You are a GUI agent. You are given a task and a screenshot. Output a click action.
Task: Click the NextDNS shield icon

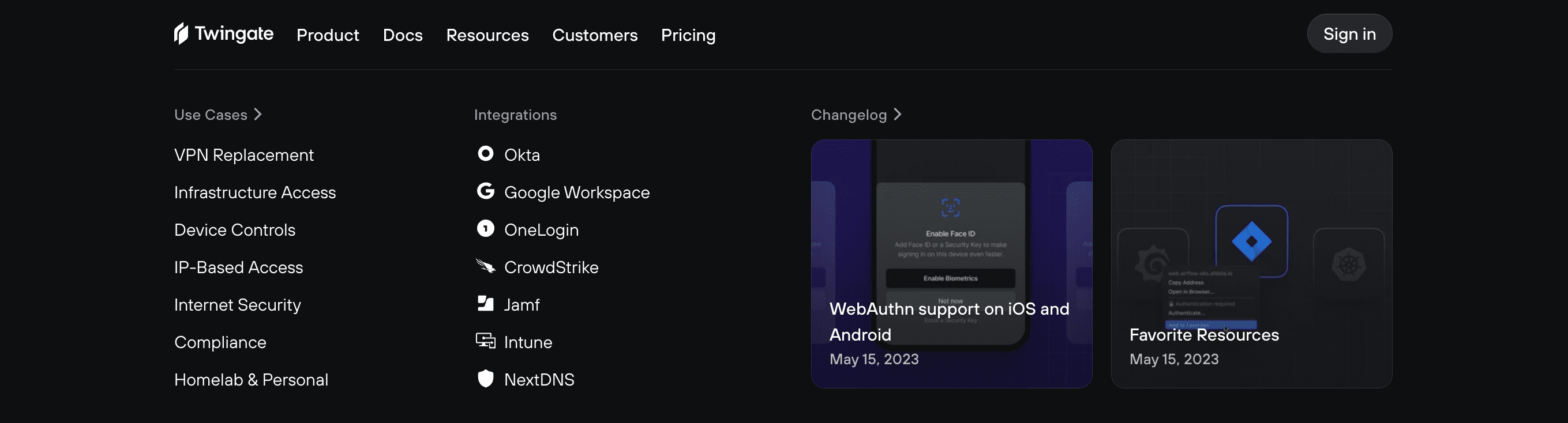click(x=485, y=379)
